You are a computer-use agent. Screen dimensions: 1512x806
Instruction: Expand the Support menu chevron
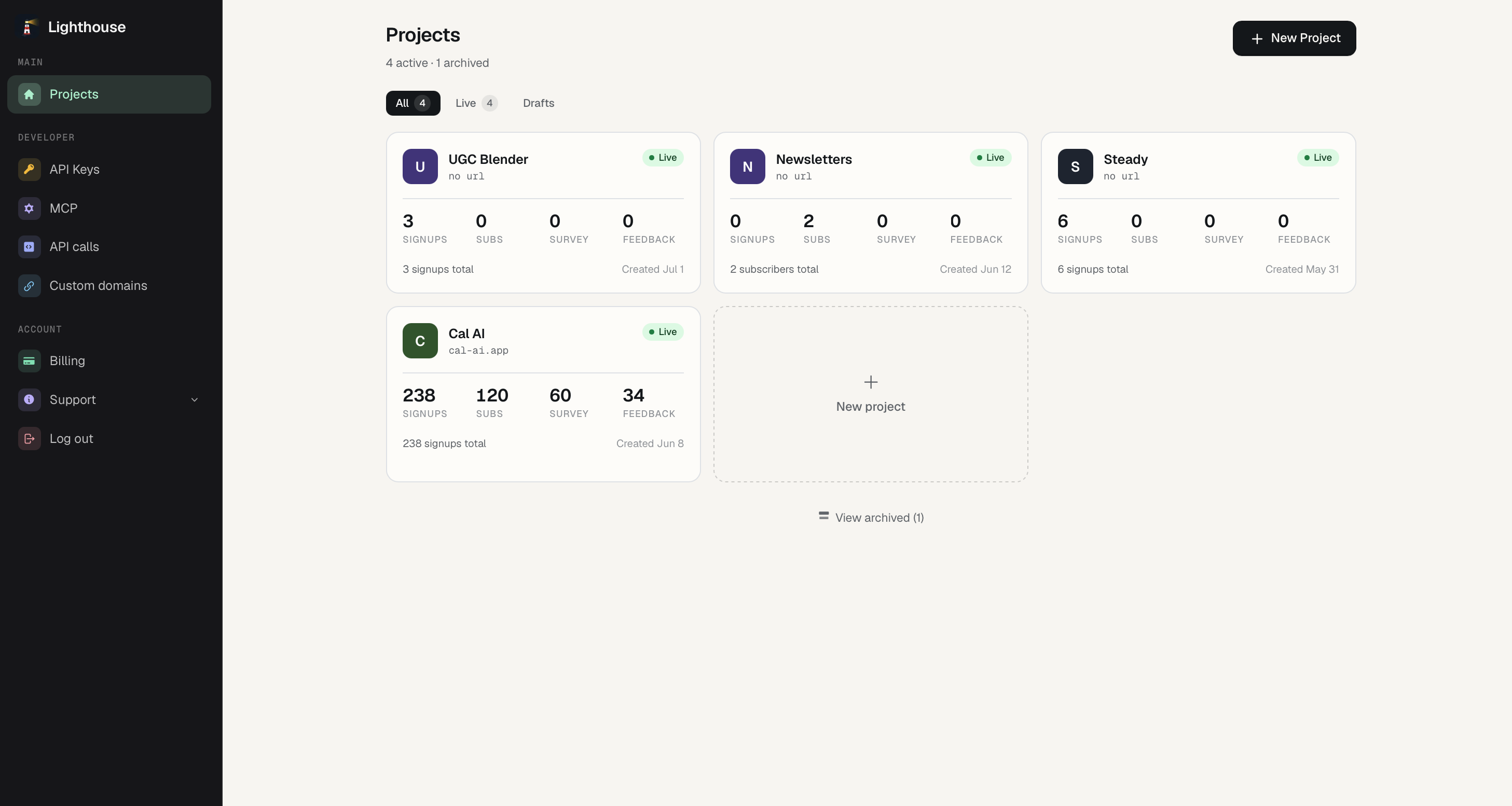tap(194, 400)
